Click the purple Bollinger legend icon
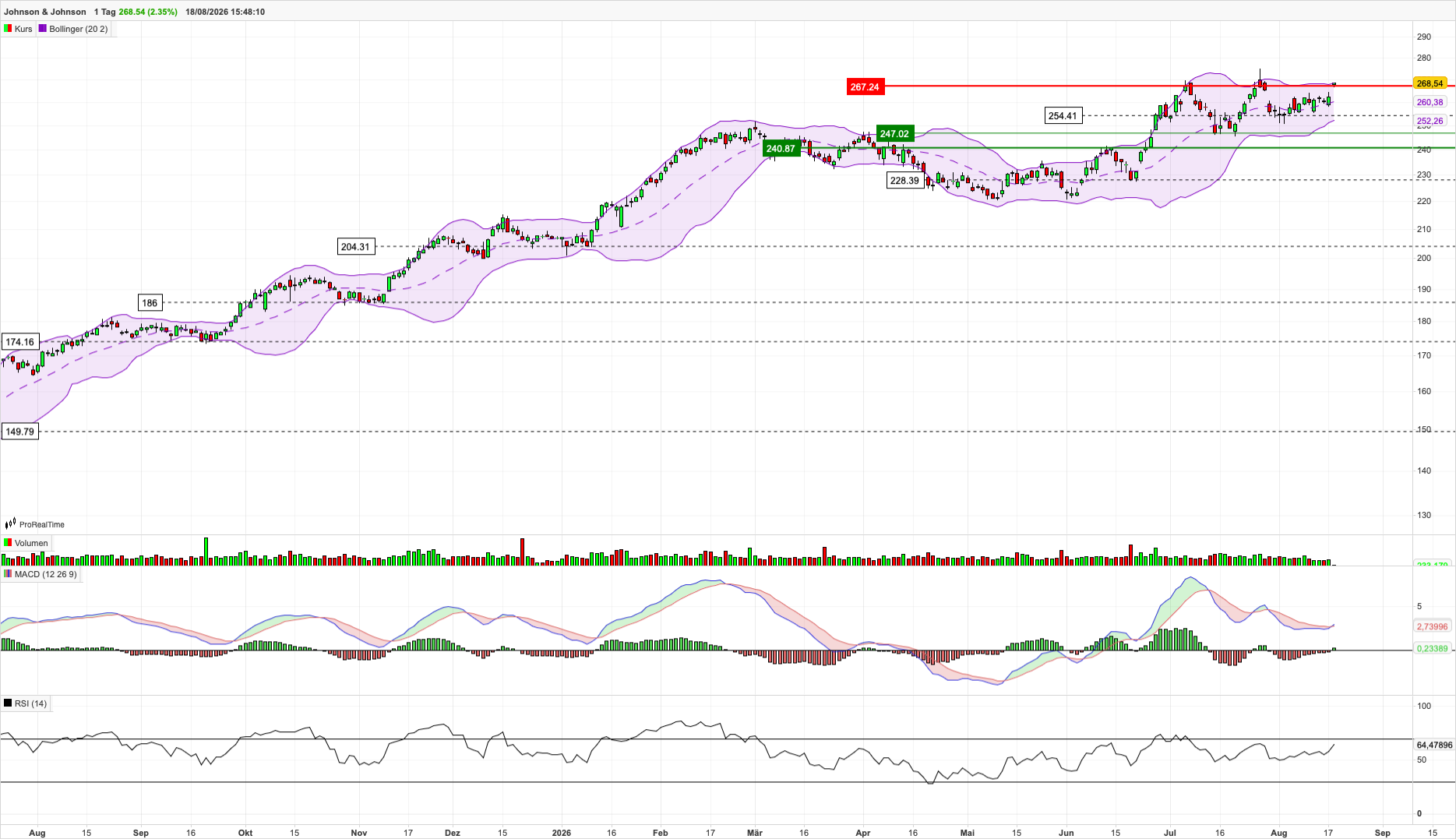Image resolution: width=1456 pixels, height=839 pixels. 43,29
